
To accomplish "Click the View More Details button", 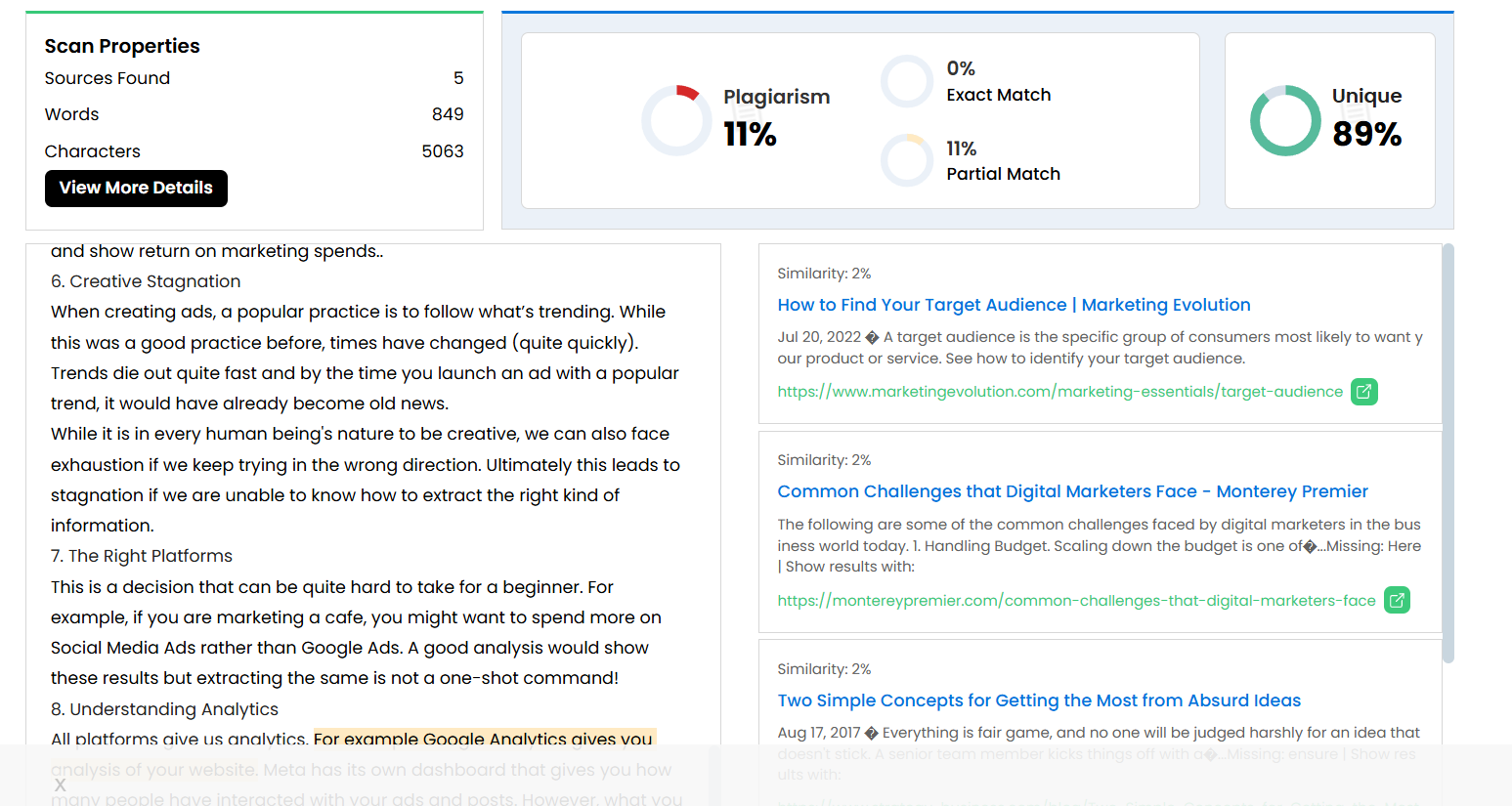I will [x=136, y=189].
